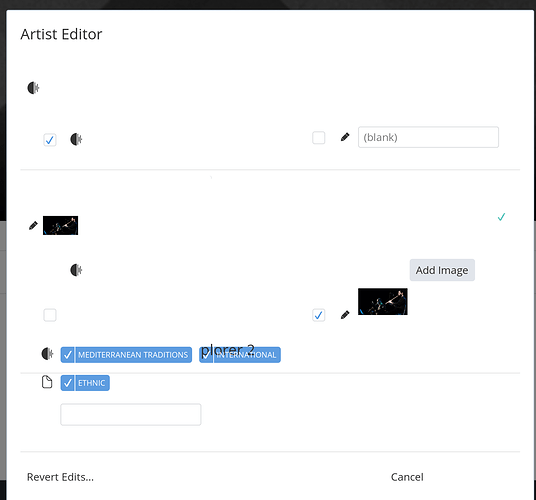Viewport: 536px width, 500px height.
Task: Click the Add Image button
Action: click(x=442, y=270)
